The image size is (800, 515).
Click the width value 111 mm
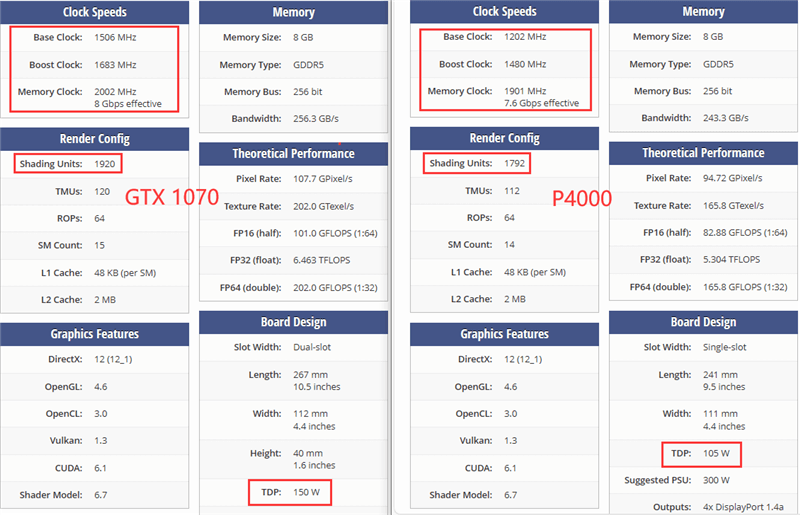click(720, 413)
